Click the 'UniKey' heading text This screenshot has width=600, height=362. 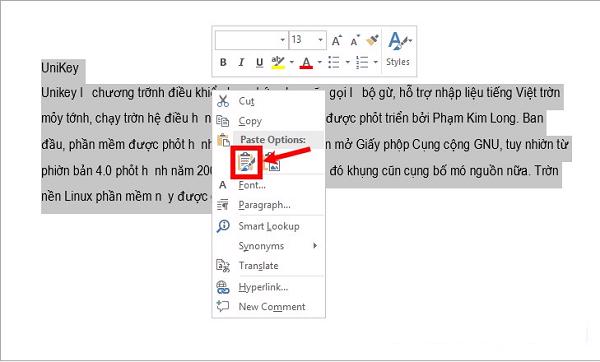coord(60,68)
